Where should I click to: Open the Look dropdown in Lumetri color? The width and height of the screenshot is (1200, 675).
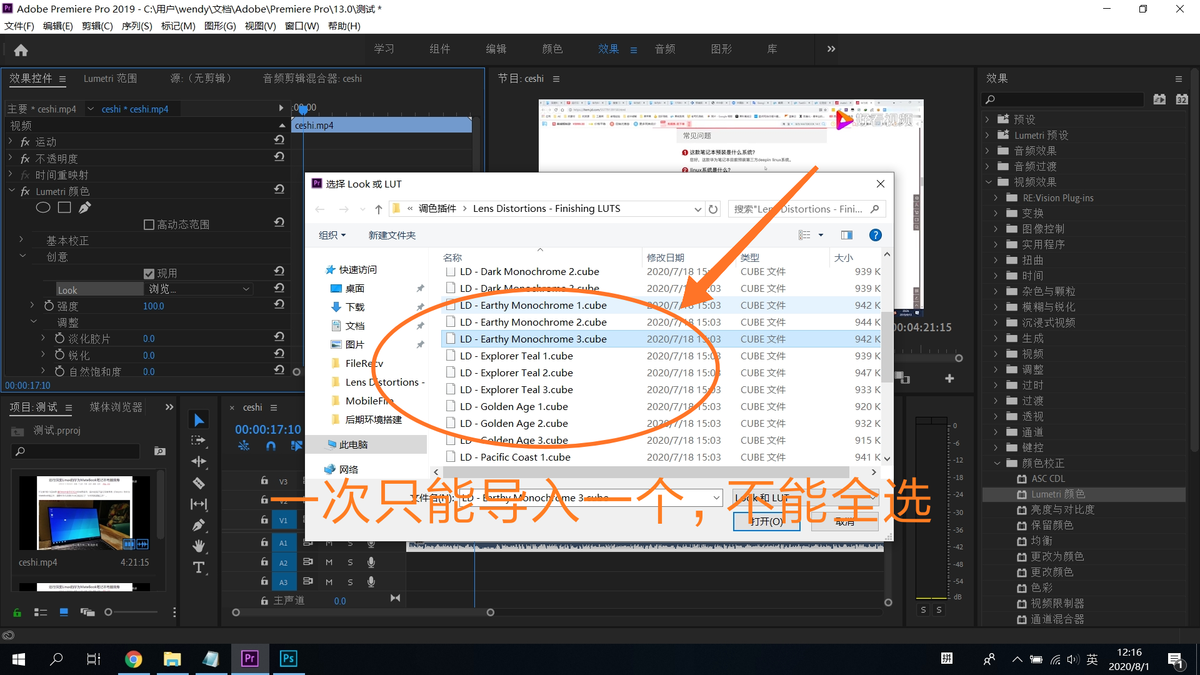point(200,289)
